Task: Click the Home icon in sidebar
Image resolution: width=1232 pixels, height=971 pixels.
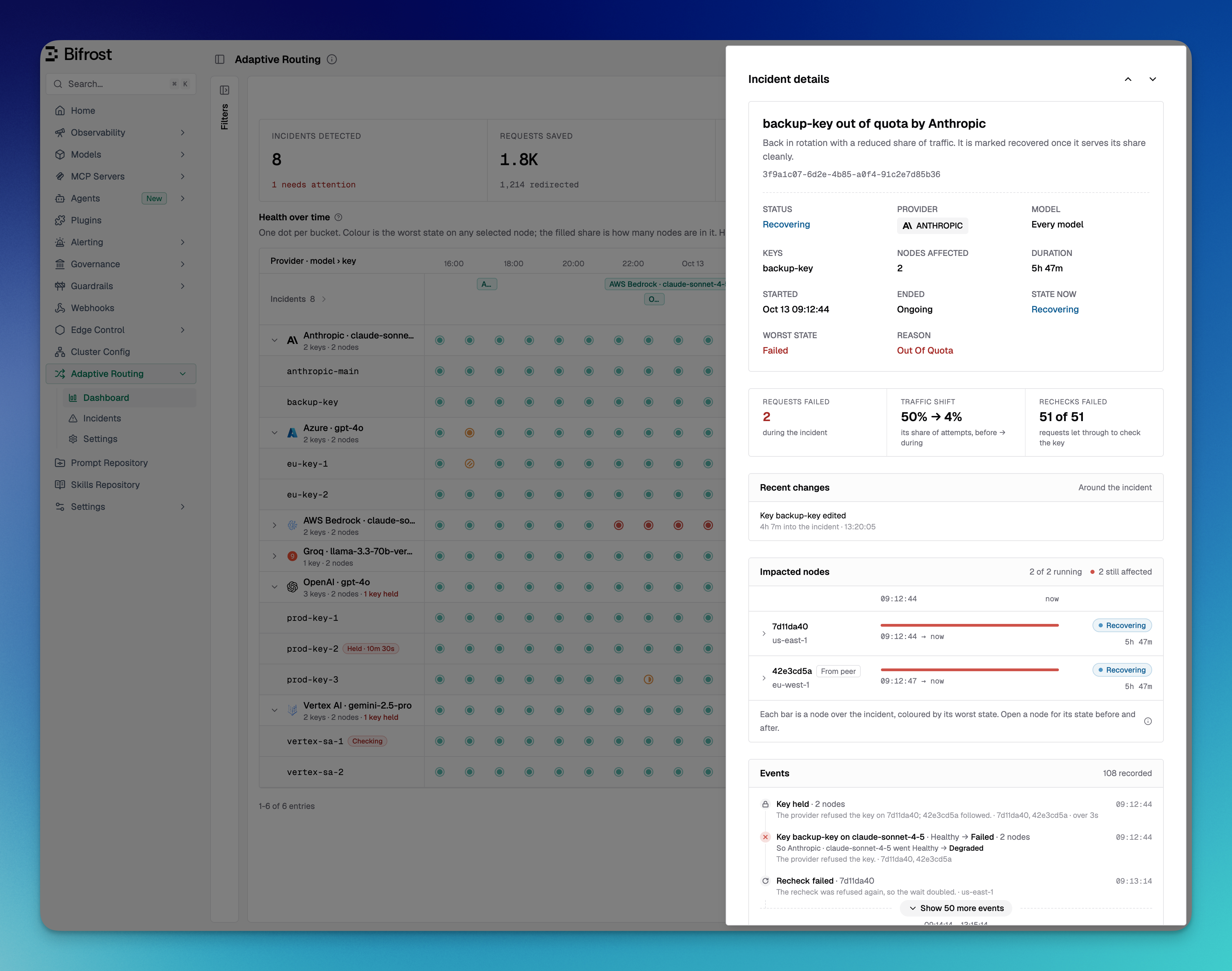Action: coord(60,110)
